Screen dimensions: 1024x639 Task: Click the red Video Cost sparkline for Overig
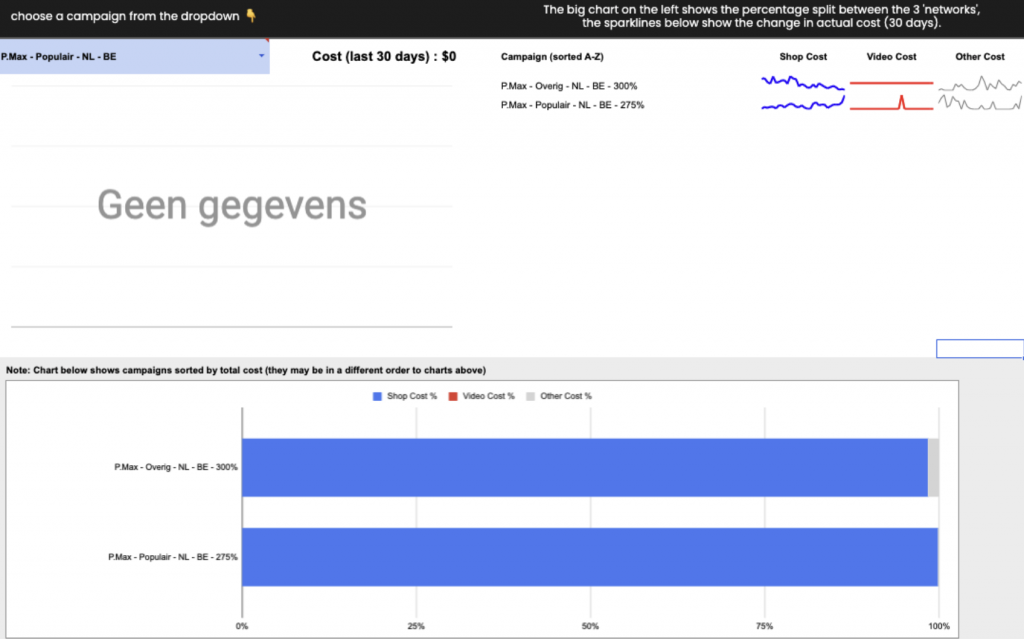pyautogui.click(x=891, y=84)
